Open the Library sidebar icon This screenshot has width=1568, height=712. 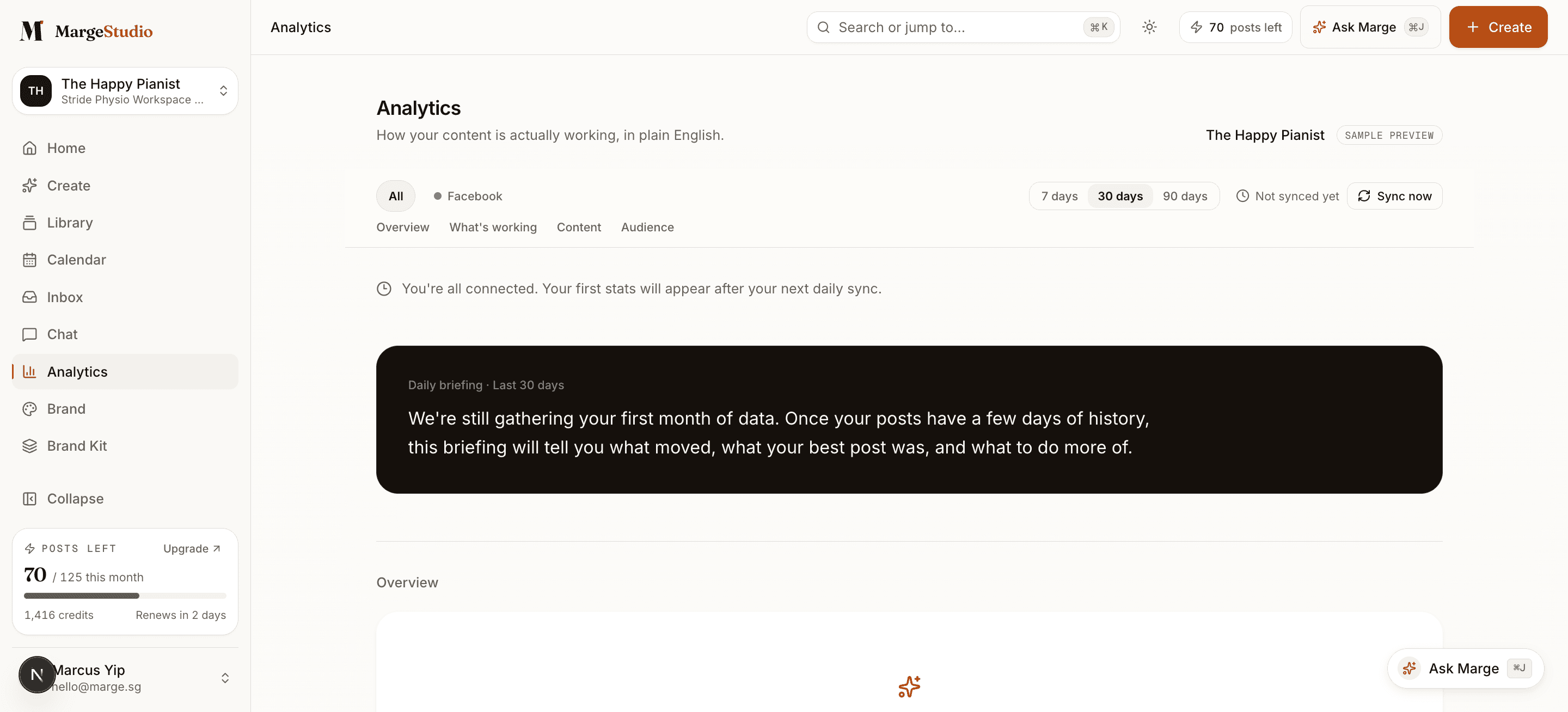[29, 223]
